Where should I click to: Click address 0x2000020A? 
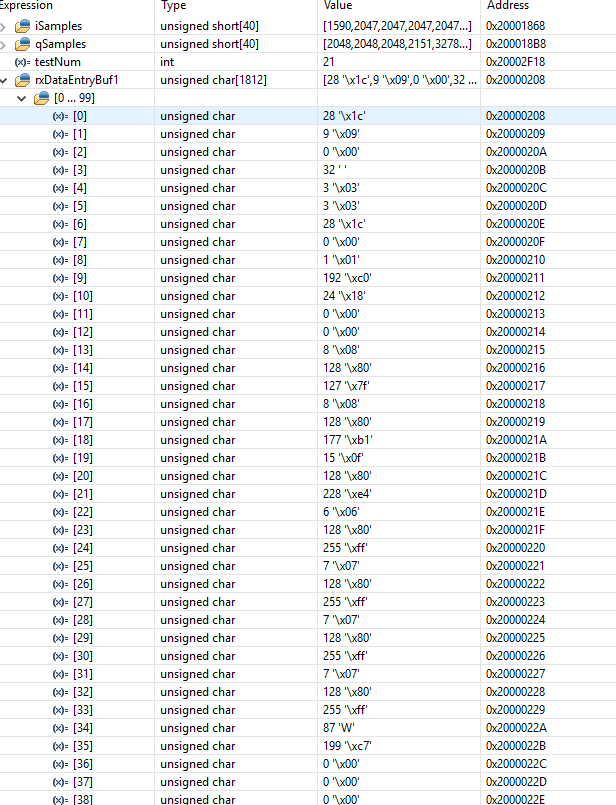point(516,152)
